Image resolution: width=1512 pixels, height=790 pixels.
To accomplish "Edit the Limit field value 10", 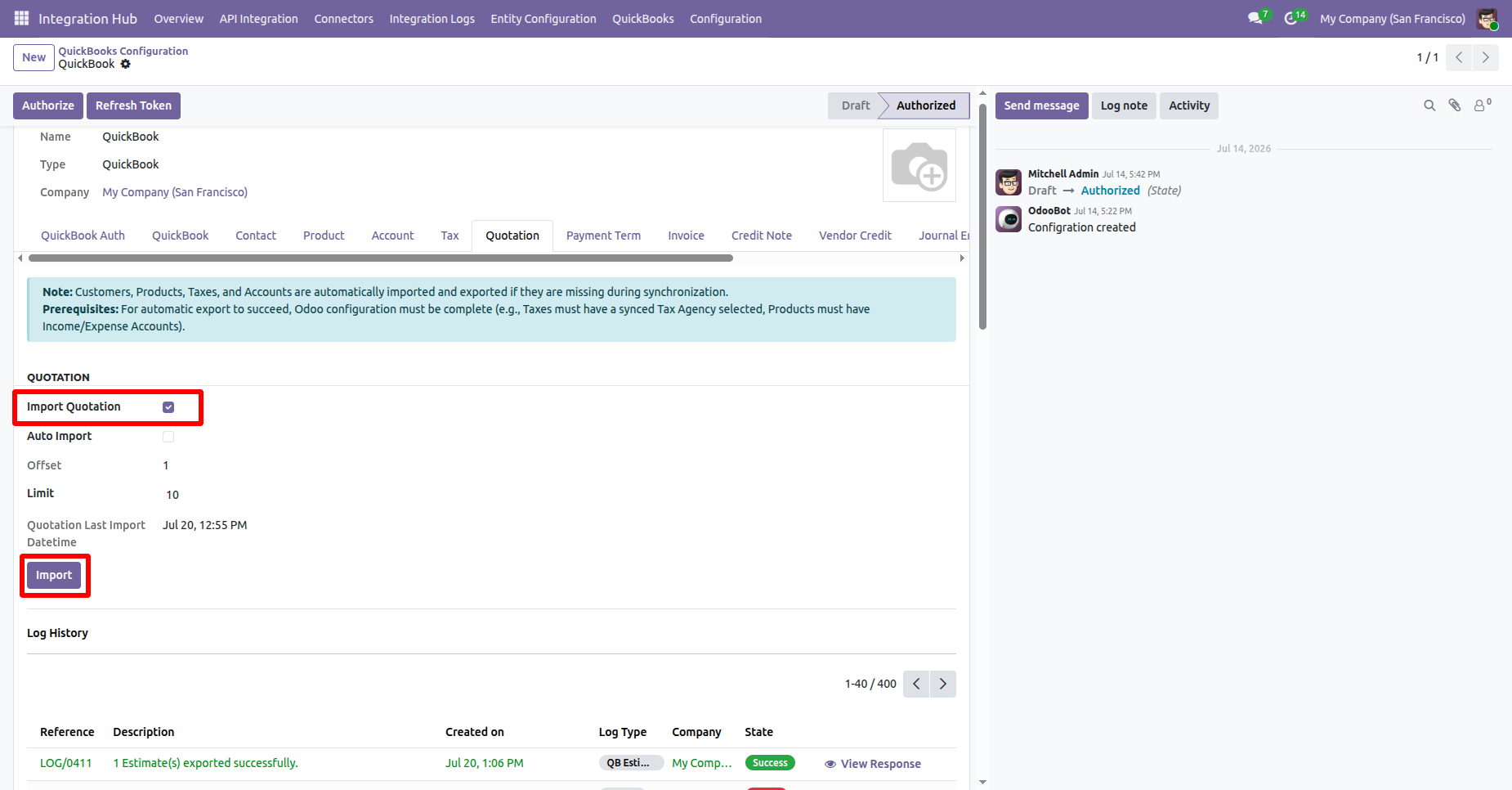I will tap(172, 495).
